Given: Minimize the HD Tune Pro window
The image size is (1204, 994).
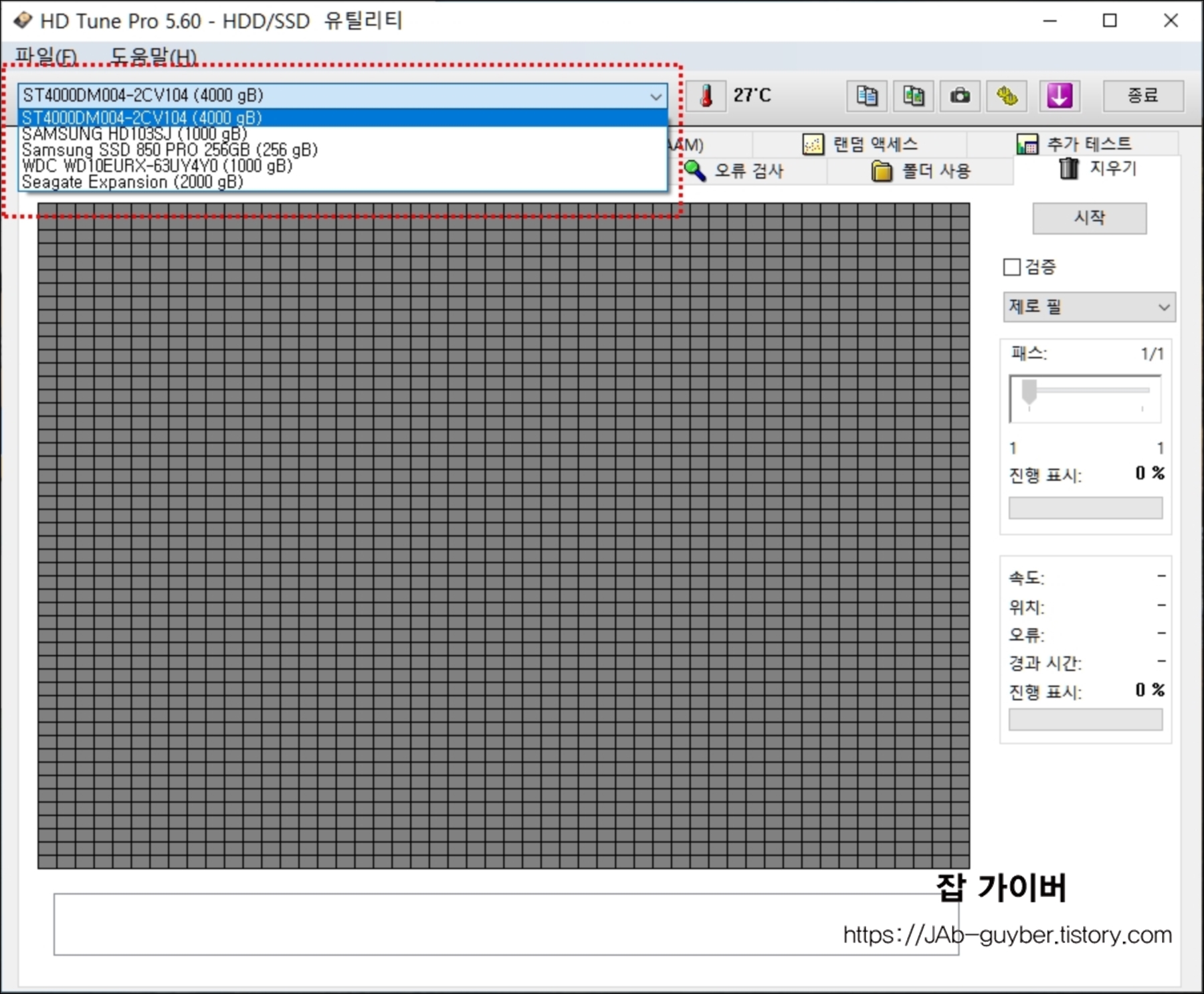Looking at the screenshot, I should pyautogui.click(x=1050, y=21).
